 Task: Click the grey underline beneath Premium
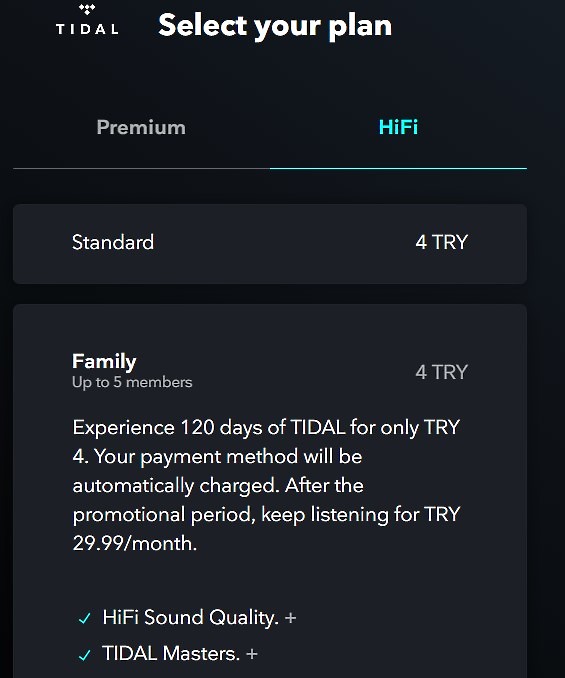click(141, 168)
